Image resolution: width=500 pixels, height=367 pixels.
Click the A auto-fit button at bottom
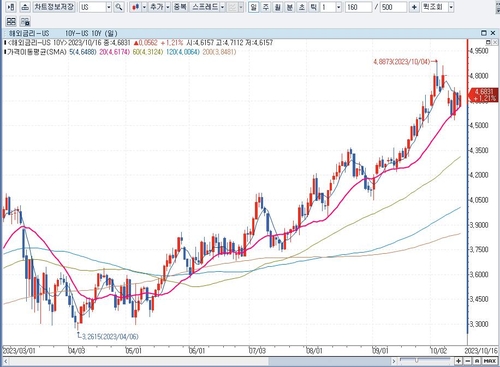477,361
